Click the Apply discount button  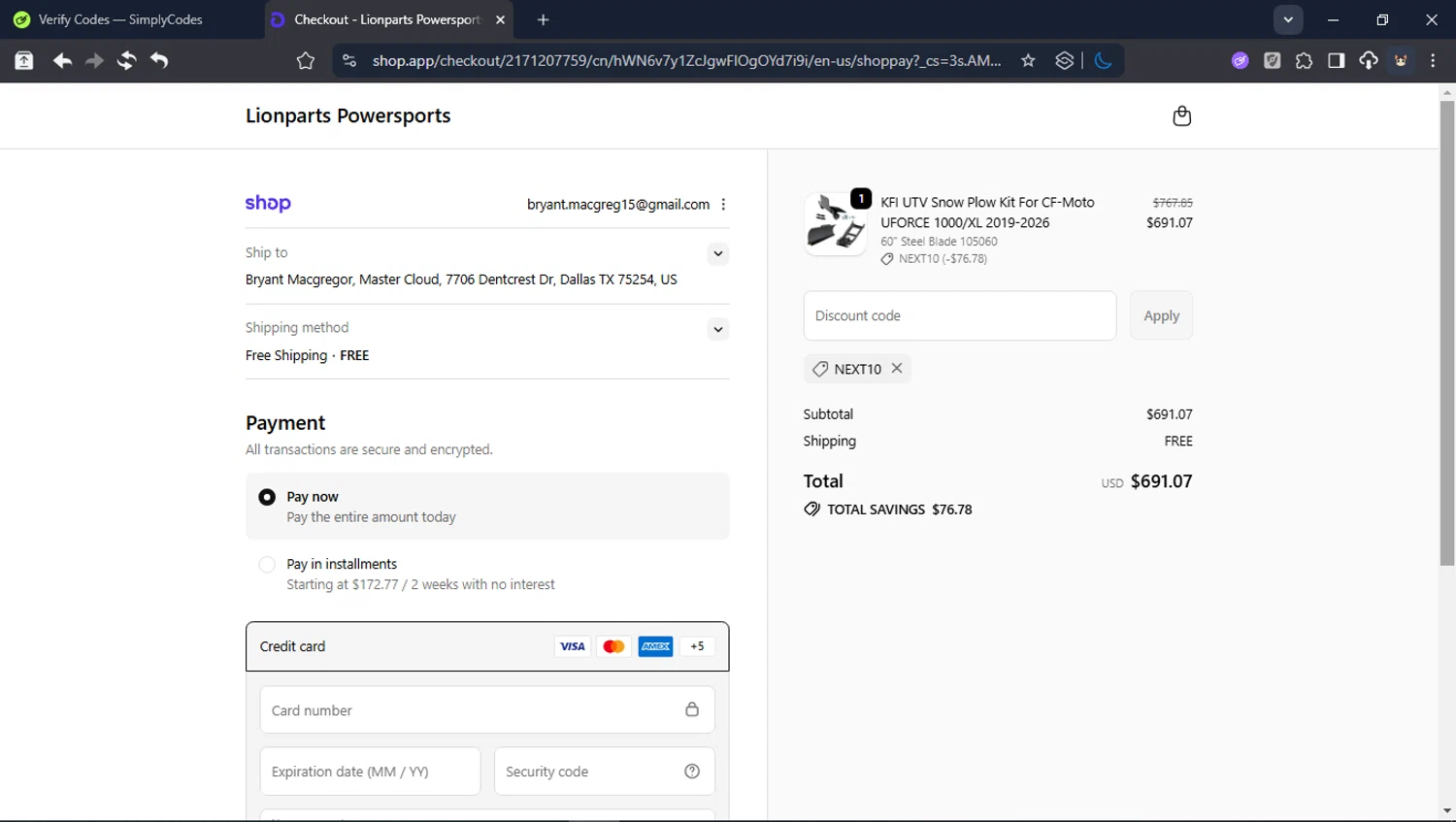pos(1161,315)
